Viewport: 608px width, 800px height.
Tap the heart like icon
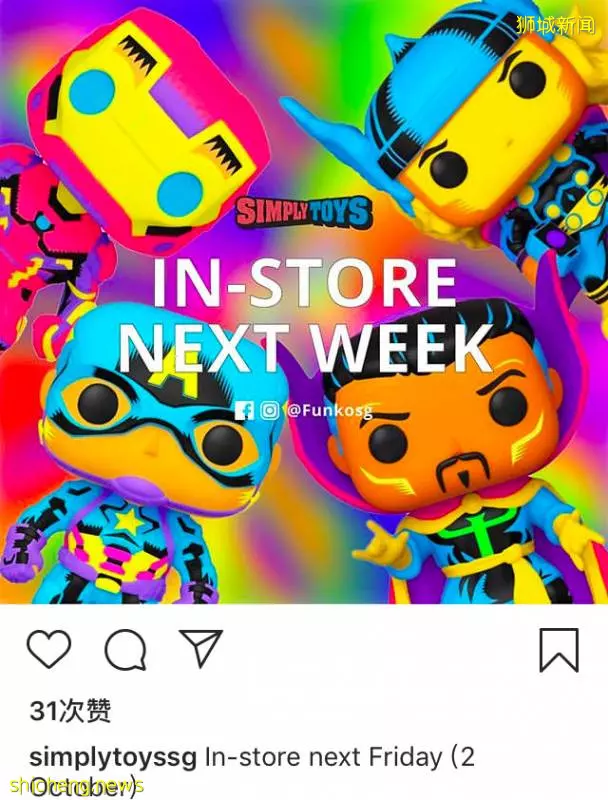(x=49, y=649)
